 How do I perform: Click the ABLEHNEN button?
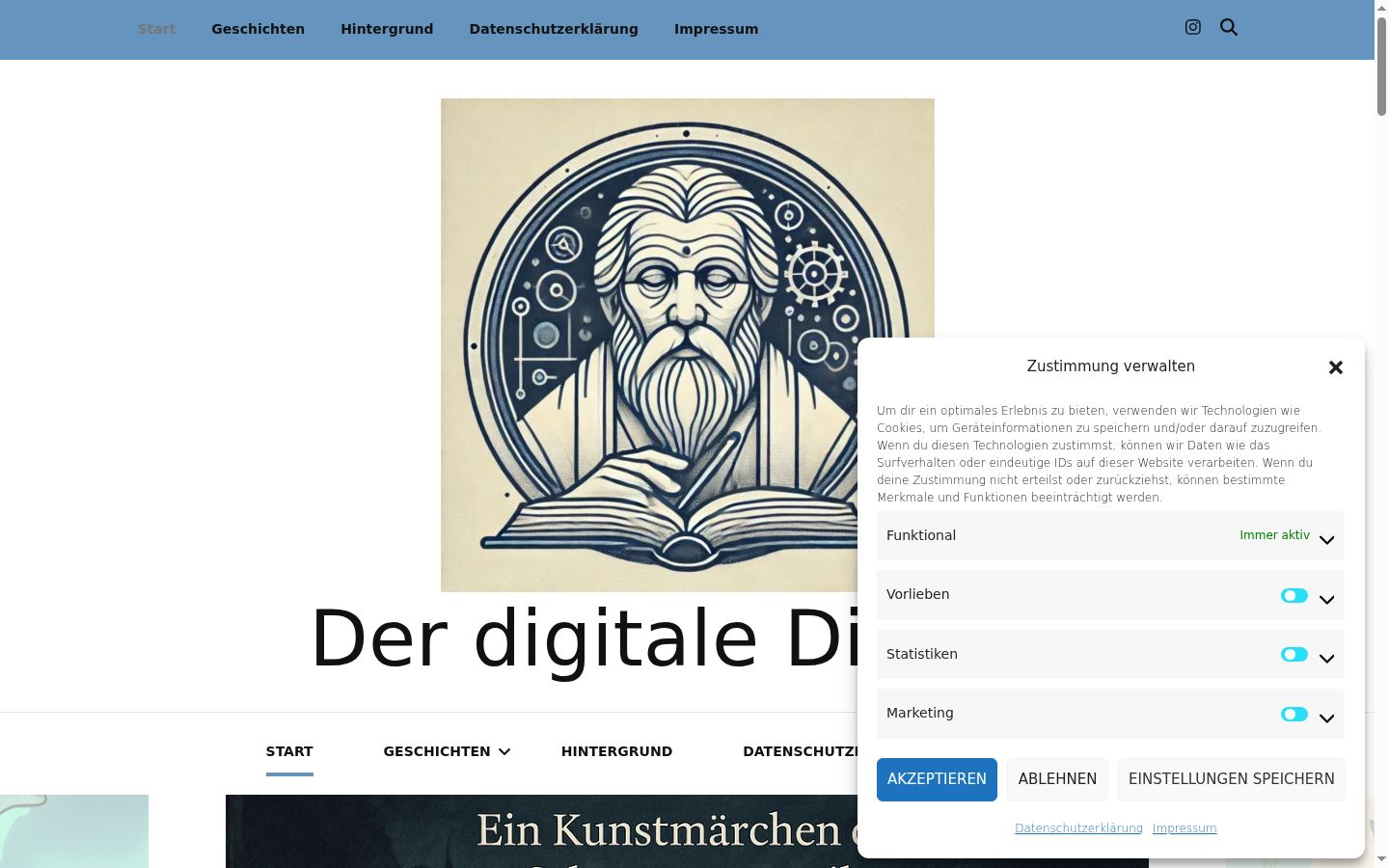pyautogui.click(x=1057, y=779)
